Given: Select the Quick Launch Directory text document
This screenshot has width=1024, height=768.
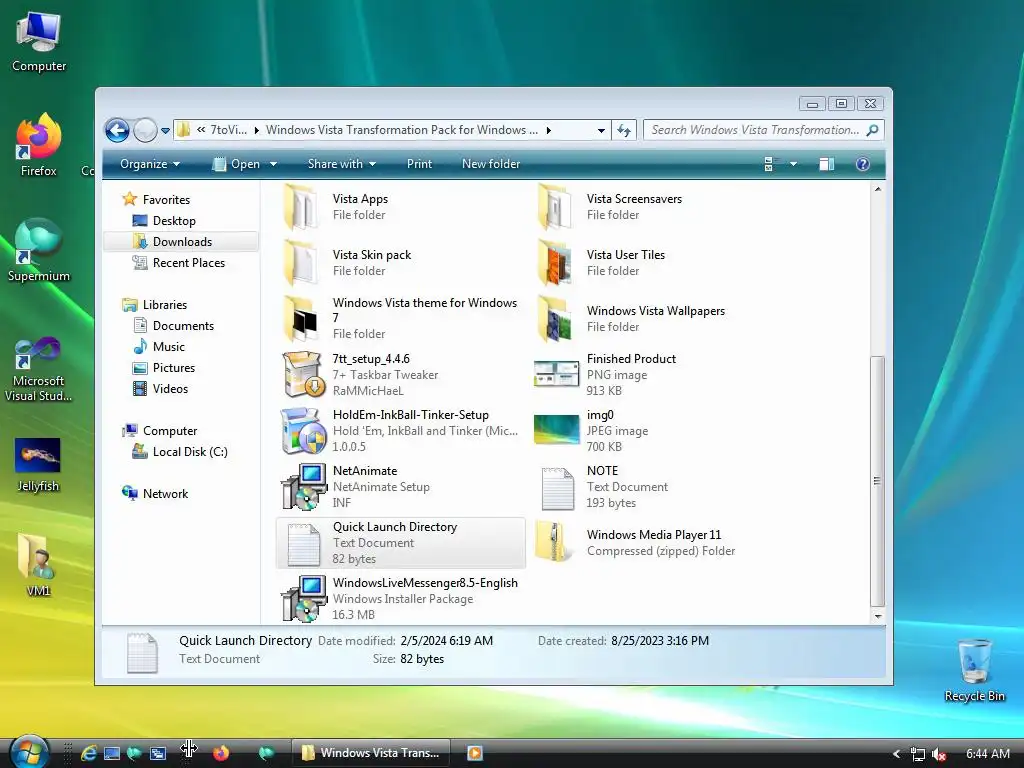Looking at the screenshot, I should (x=401, y=543).
